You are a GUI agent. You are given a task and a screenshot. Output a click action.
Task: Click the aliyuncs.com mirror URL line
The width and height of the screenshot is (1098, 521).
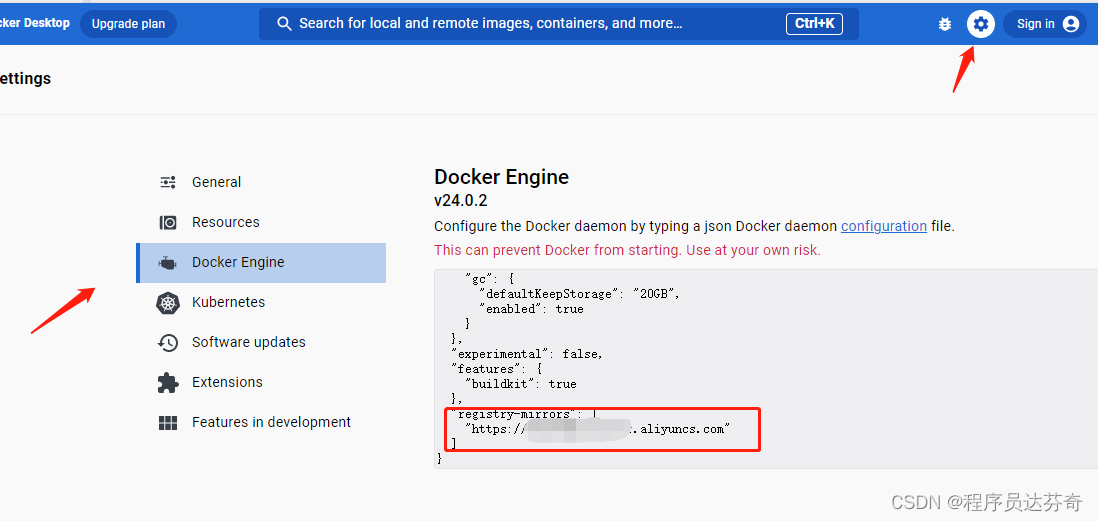point(598,429)
